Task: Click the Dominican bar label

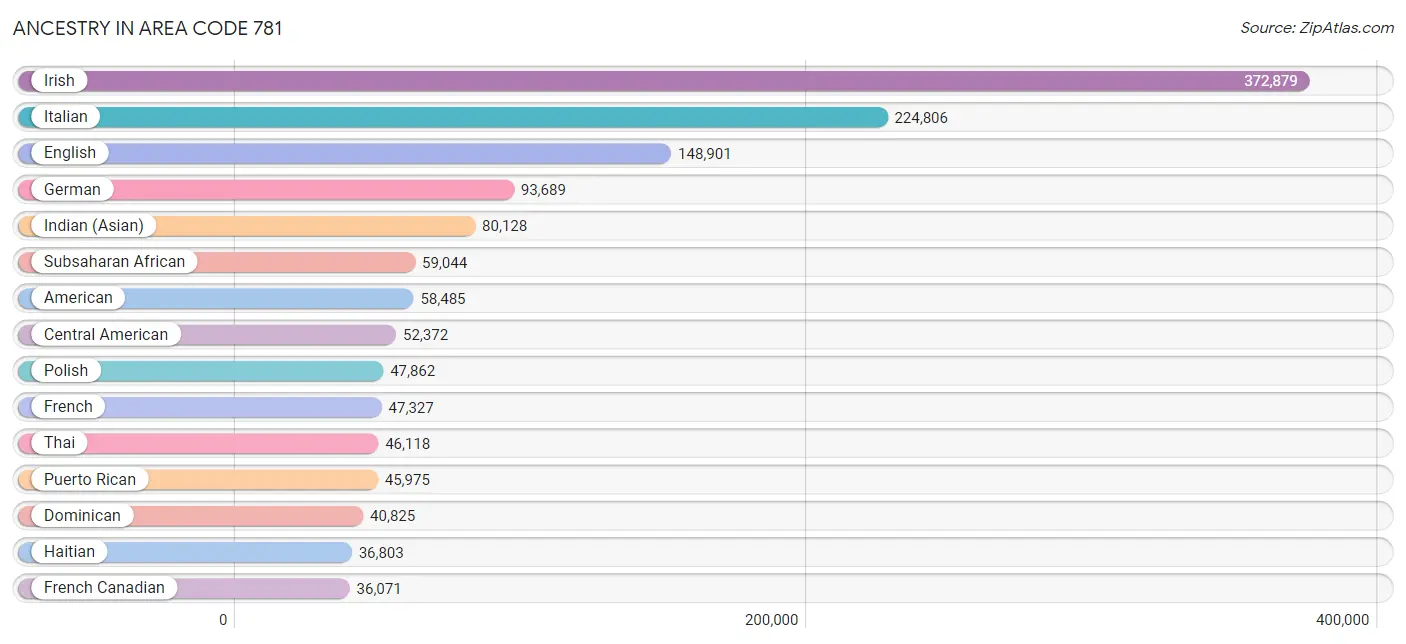Action: point(82,515)
